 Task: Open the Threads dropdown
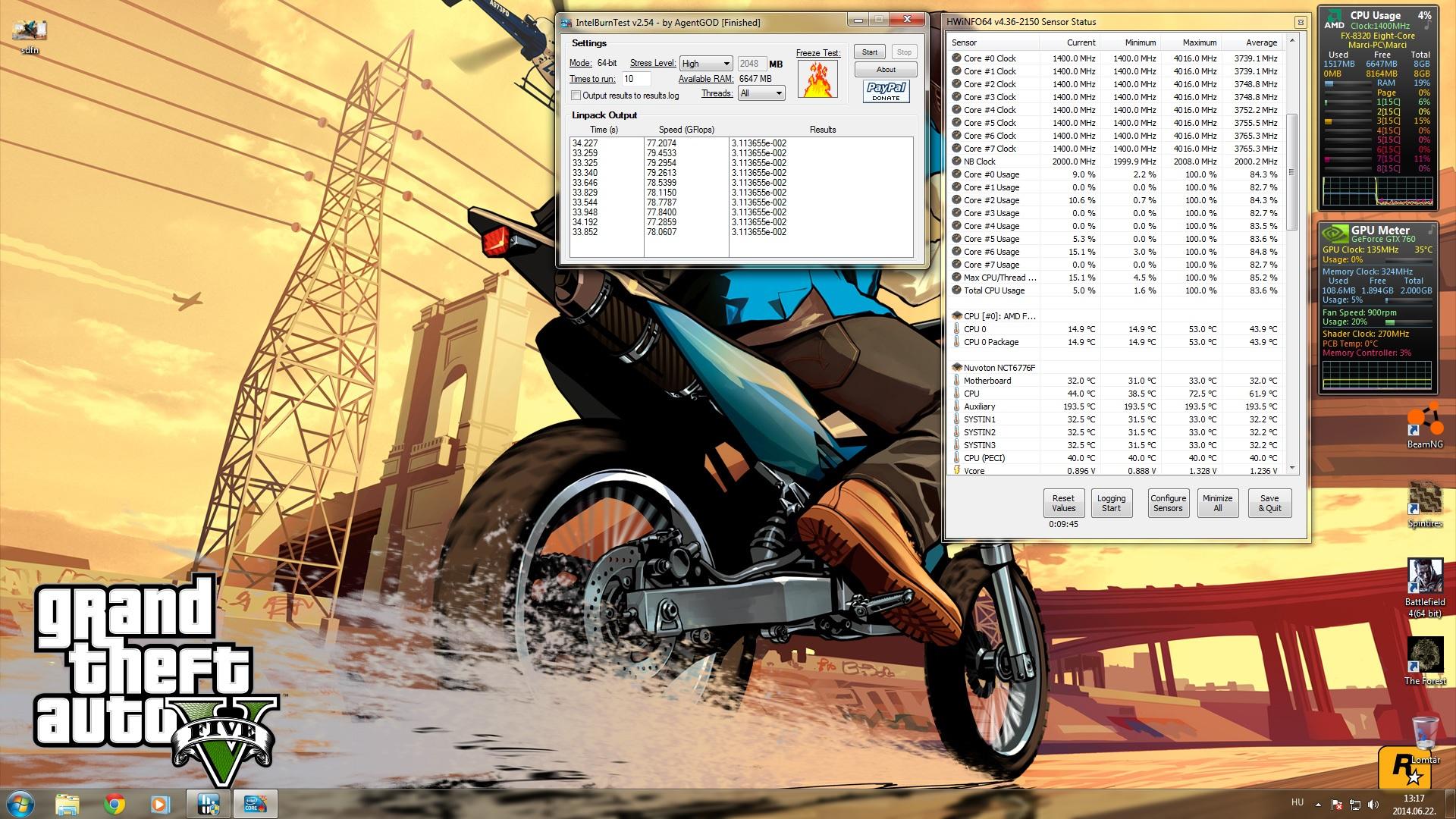pyautogui.click(x=761, y=93)
